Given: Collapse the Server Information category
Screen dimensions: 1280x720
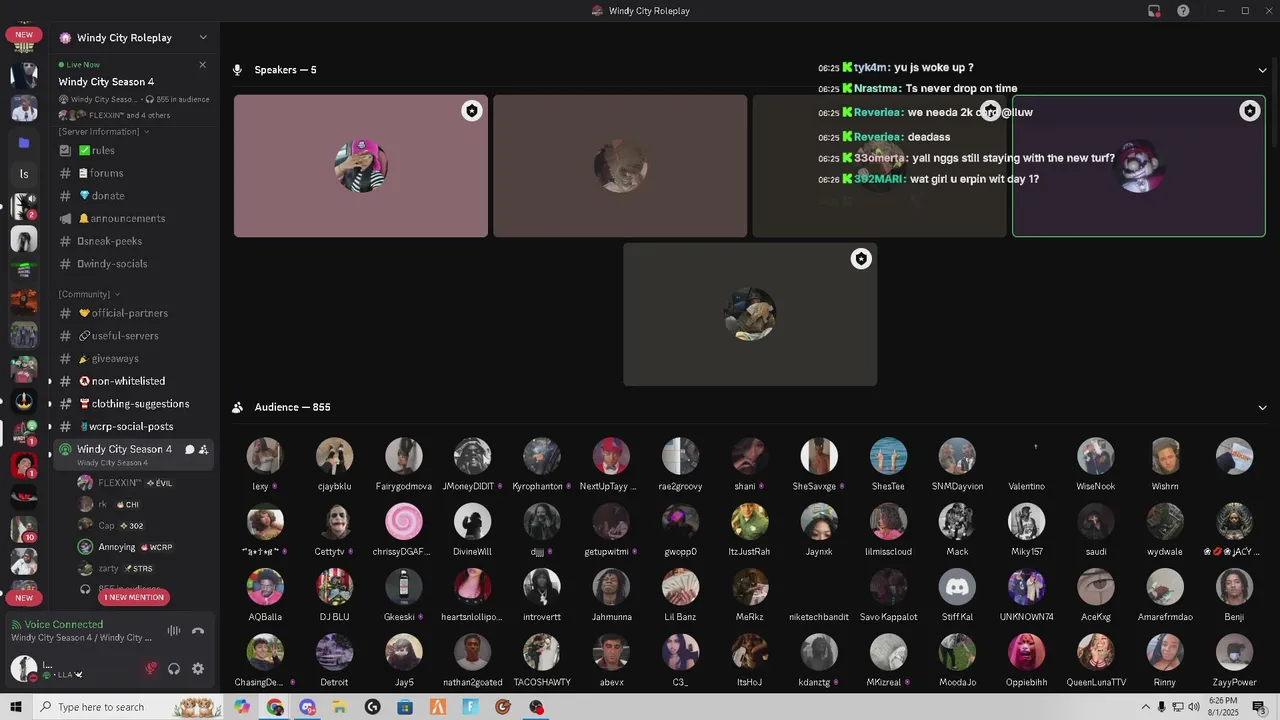Looking at the screenshot, I should [104, 131].
